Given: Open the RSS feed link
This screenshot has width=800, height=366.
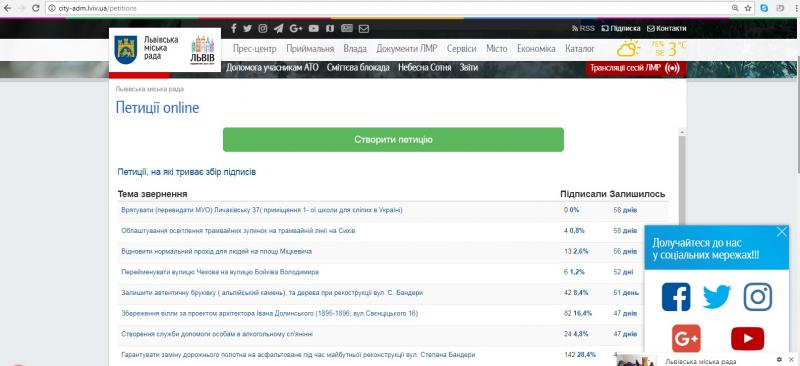Looking at the screenshot, I should pos(583,29).
